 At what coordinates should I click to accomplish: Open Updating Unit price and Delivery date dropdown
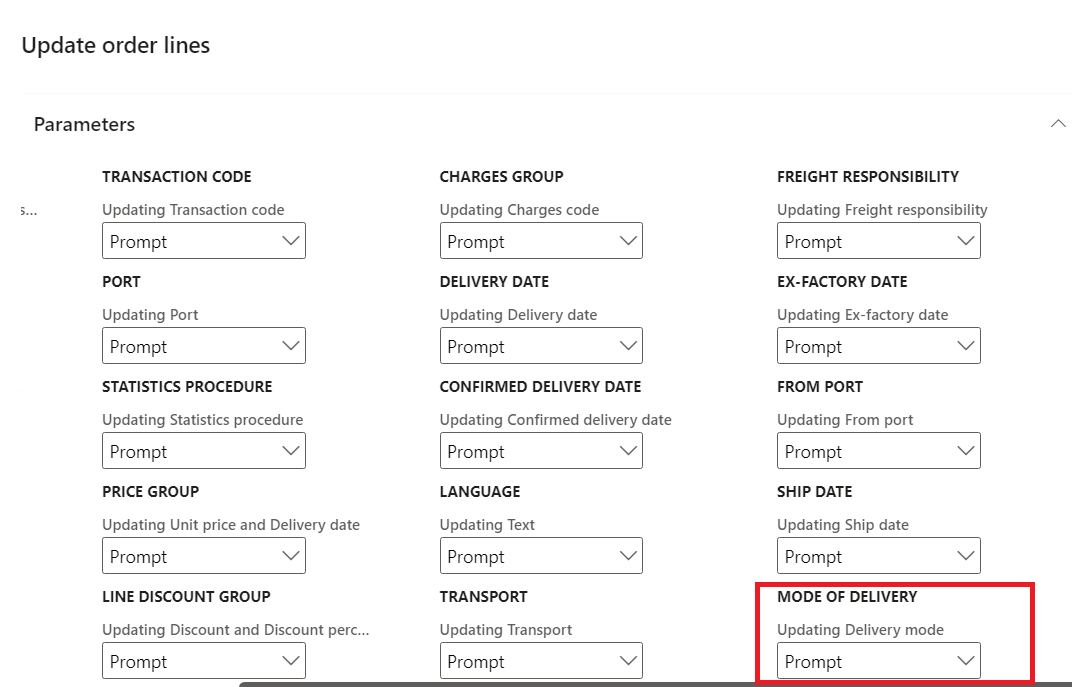click(x=204, y=556)
